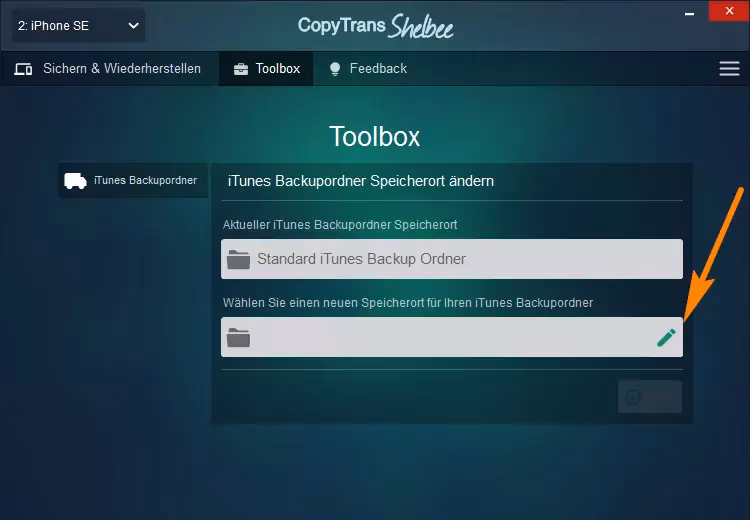Click the folder icon in new location field
Image resolution: width=750 pixels, height=520 pixels.
(x=238, y=338)
